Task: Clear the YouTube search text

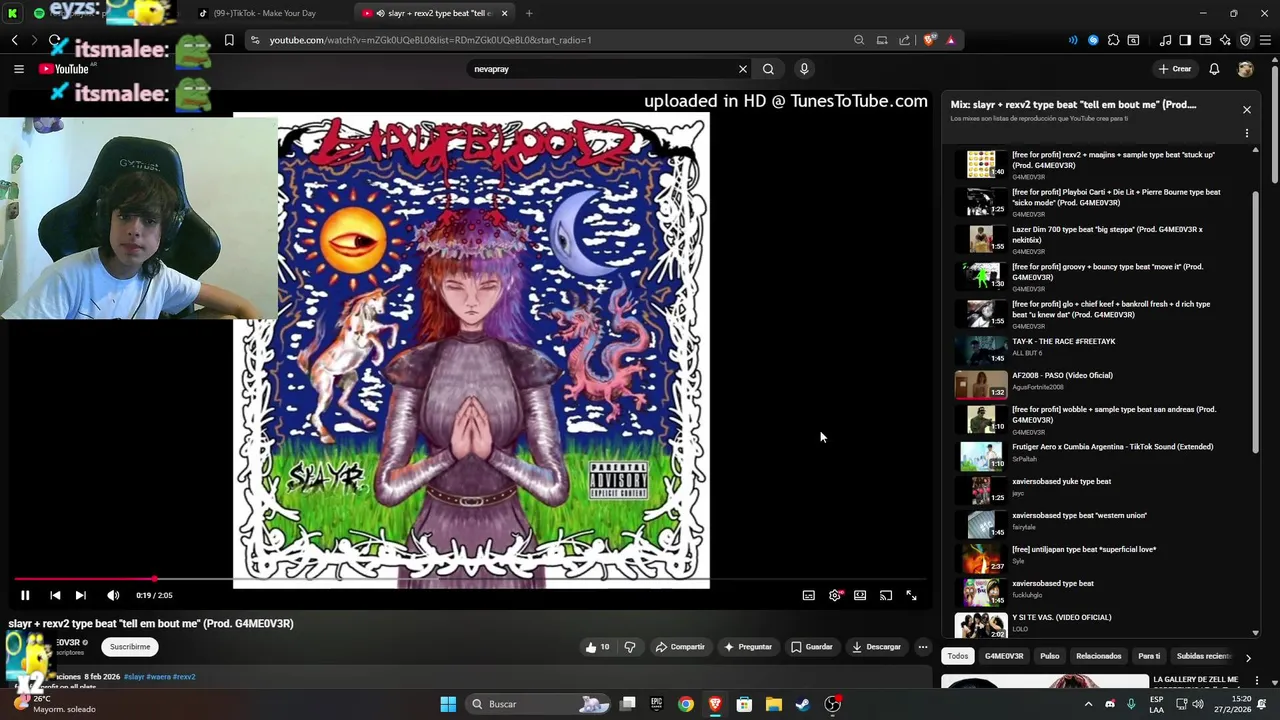Action: [743, 69]
